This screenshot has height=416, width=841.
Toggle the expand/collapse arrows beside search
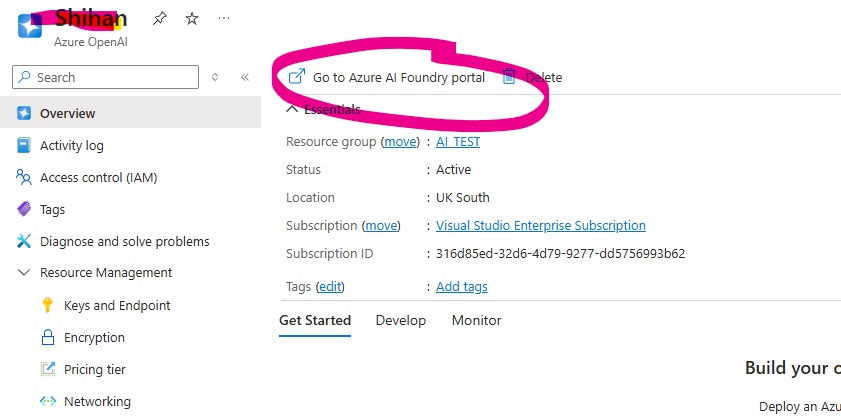click(x=215, y=77)
